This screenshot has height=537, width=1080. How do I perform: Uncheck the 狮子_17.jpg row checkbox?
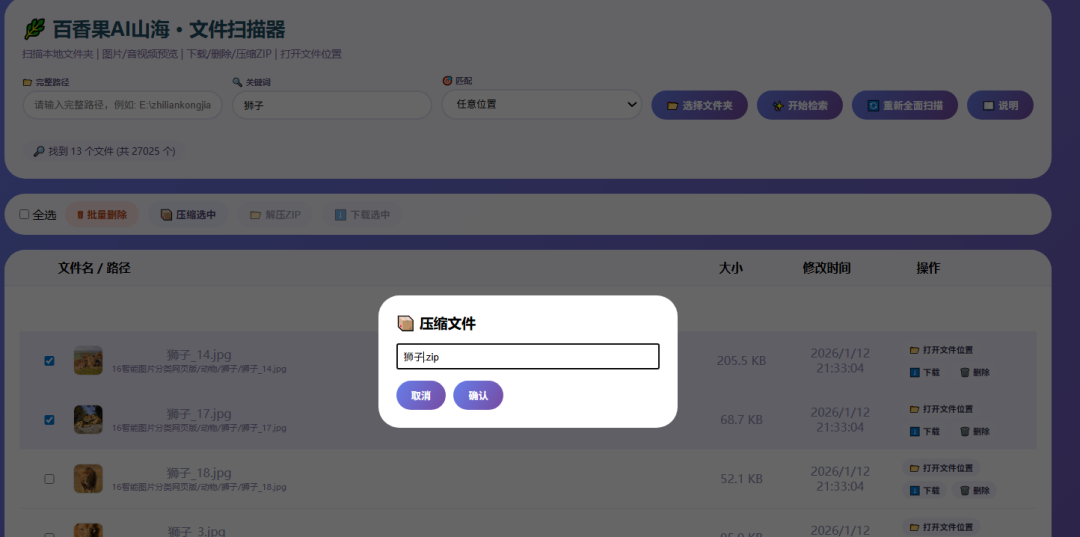pyautogui.click(x=49, y=420)
